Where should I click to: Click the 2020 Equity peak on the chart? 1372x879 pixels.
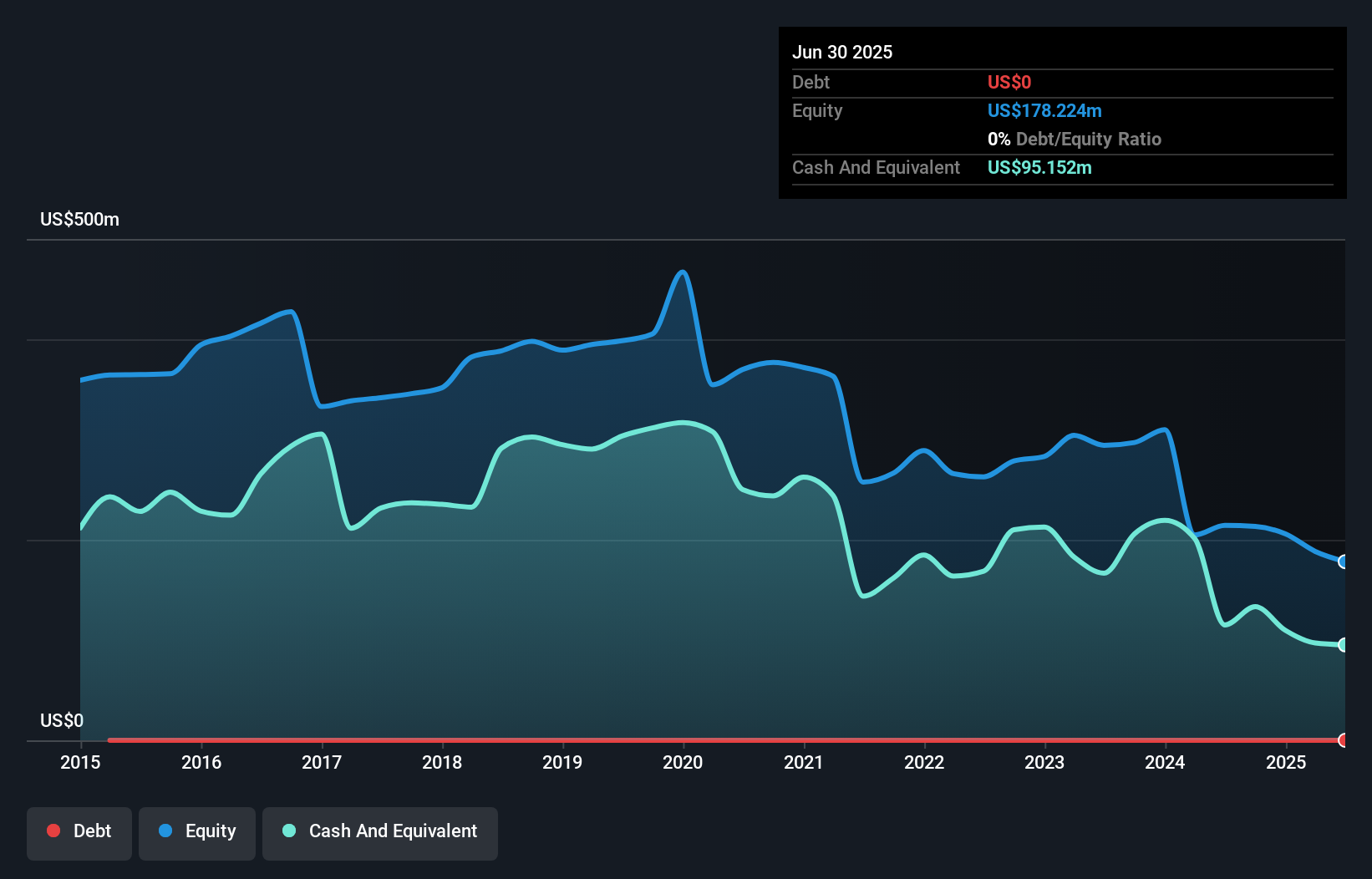pos(682,272)
